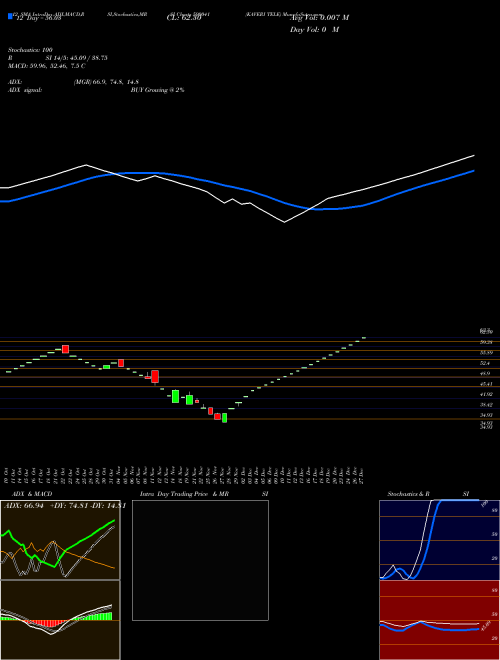This screenshot has width=500, height=660.
Task: Click the 'Avg Vol: 0.007 M' text
Action: [319, 18]
